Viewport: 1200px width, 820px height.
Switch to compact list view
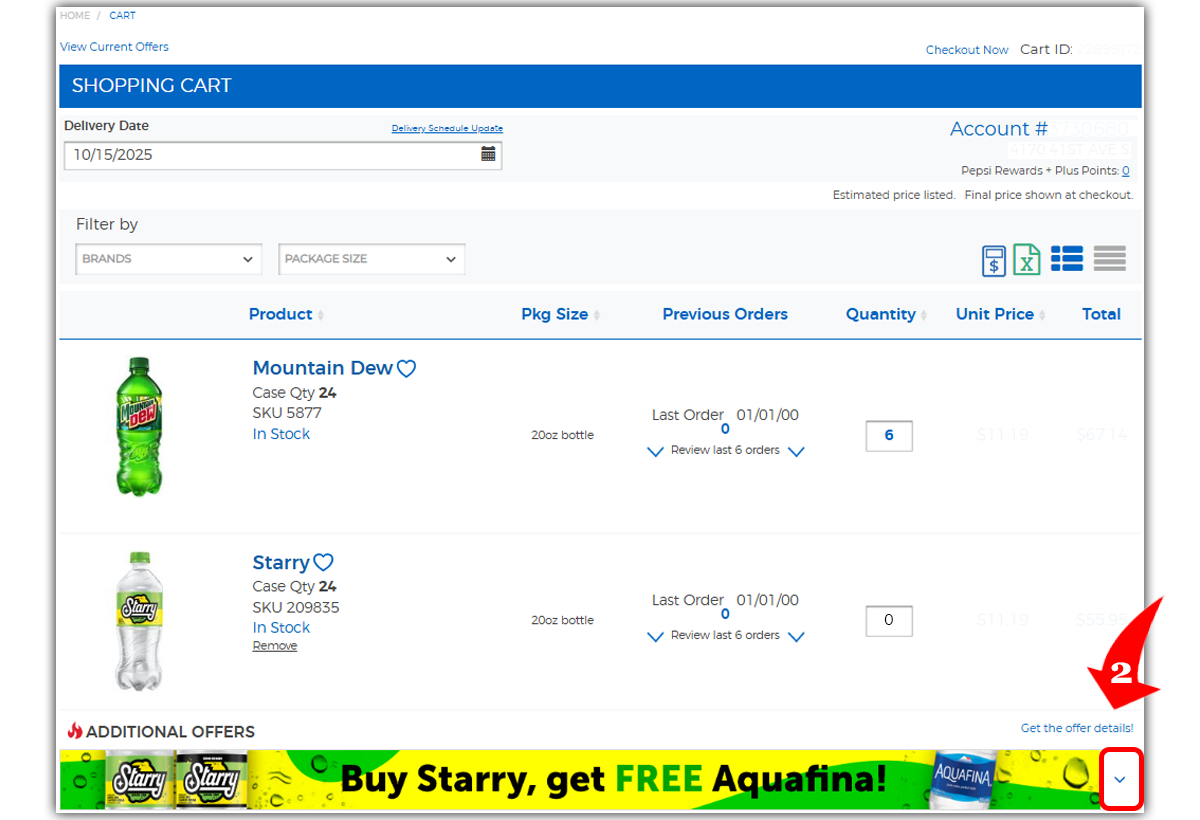pyautogui.click(x=1110, y=259)
